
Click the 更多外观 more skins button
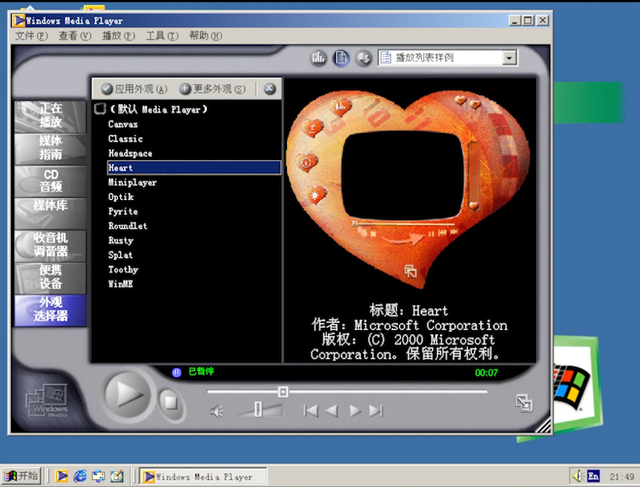(x=213, y=89)
